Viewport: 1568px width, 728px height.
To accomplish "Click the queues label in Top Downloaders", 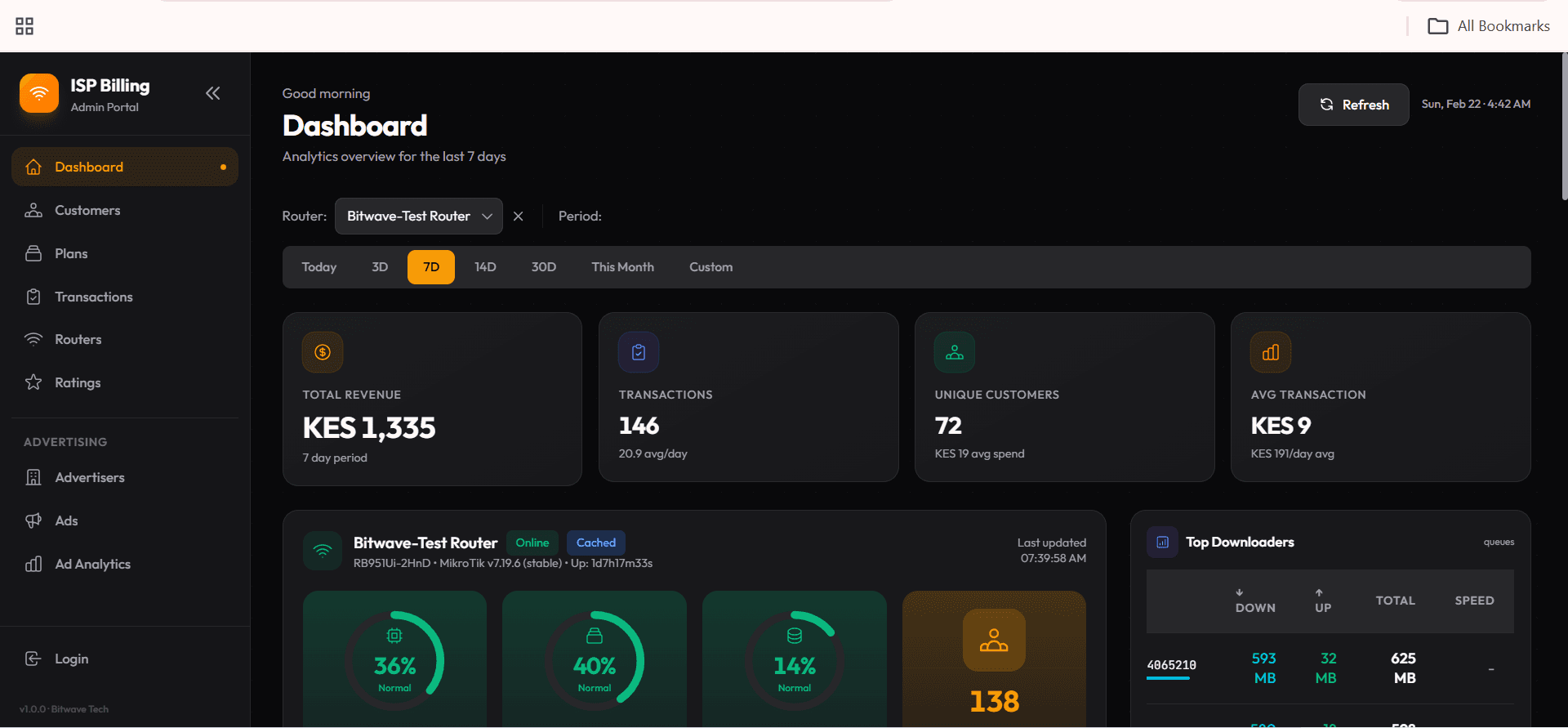I will pos(1499,542).
